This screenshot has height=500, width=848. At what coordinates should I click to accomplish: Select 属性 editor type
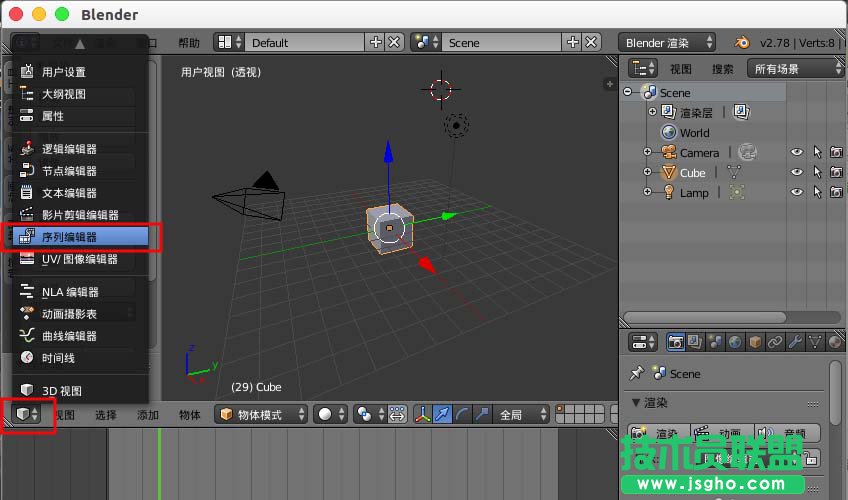(x=80, y=116)
